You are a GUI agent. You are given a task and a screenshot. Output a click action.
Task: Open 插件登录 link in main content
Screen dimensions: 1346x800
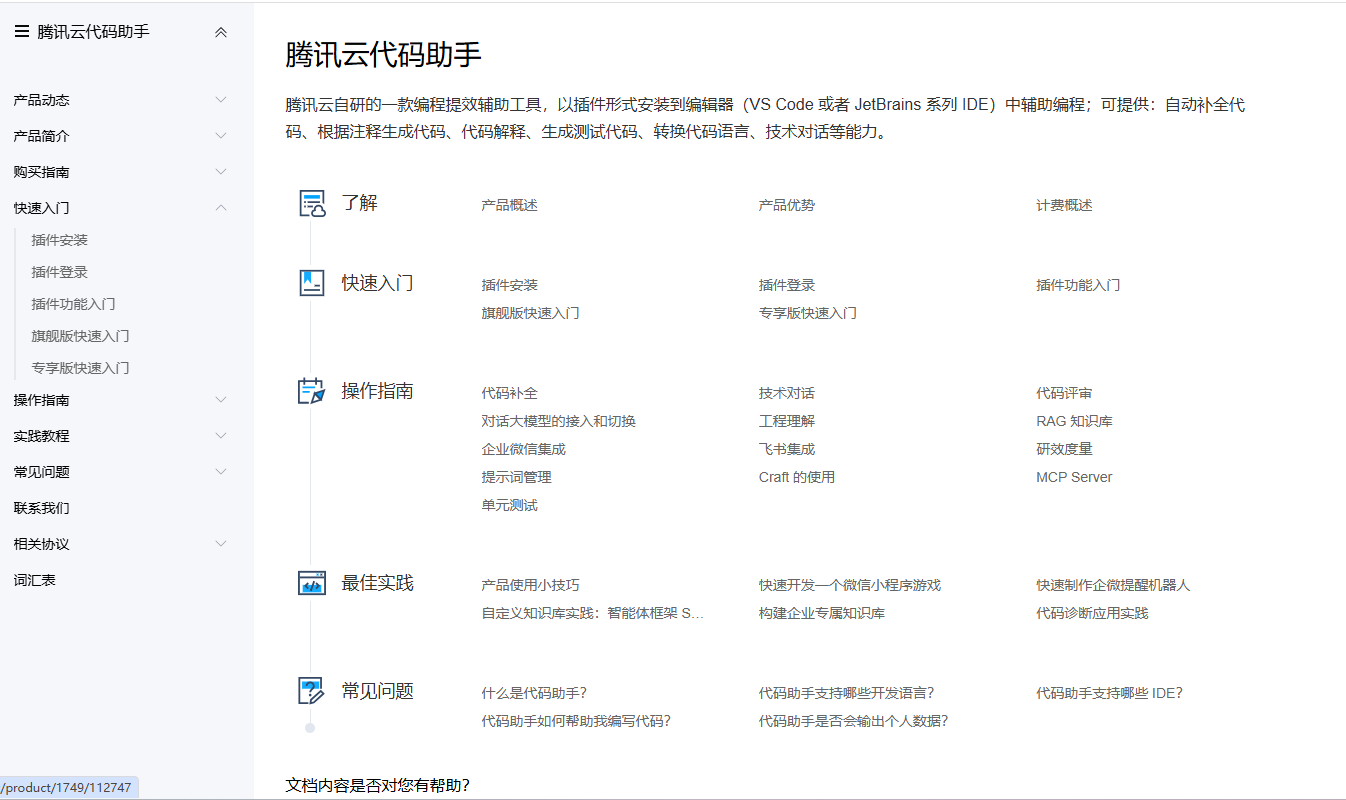pos(787,285)
